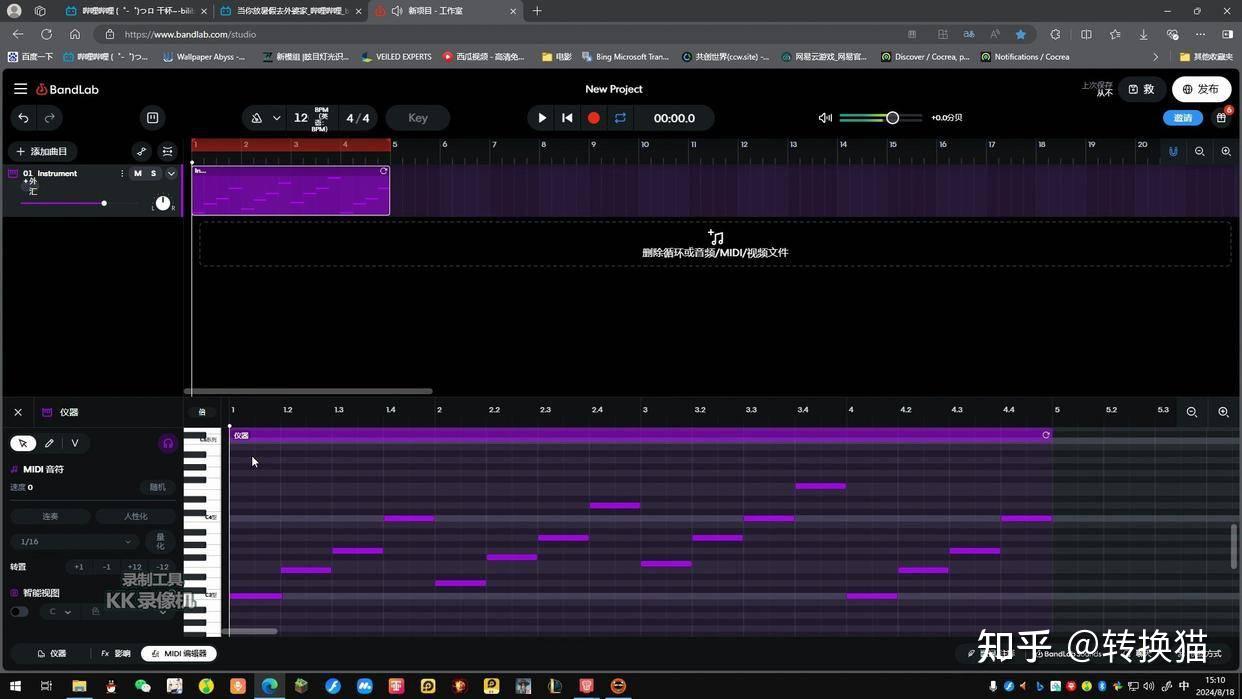Zoom in the arrangement timeline
Viewport: 1242px width, 699px height.
(x=1226, y=151)
